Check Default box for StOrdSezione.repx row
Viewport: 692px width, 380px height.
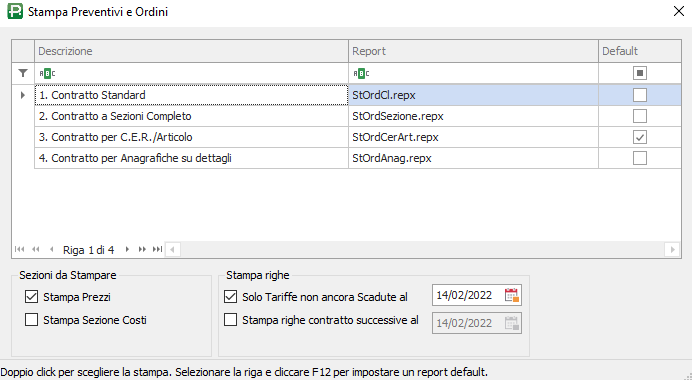click(639, 116)
